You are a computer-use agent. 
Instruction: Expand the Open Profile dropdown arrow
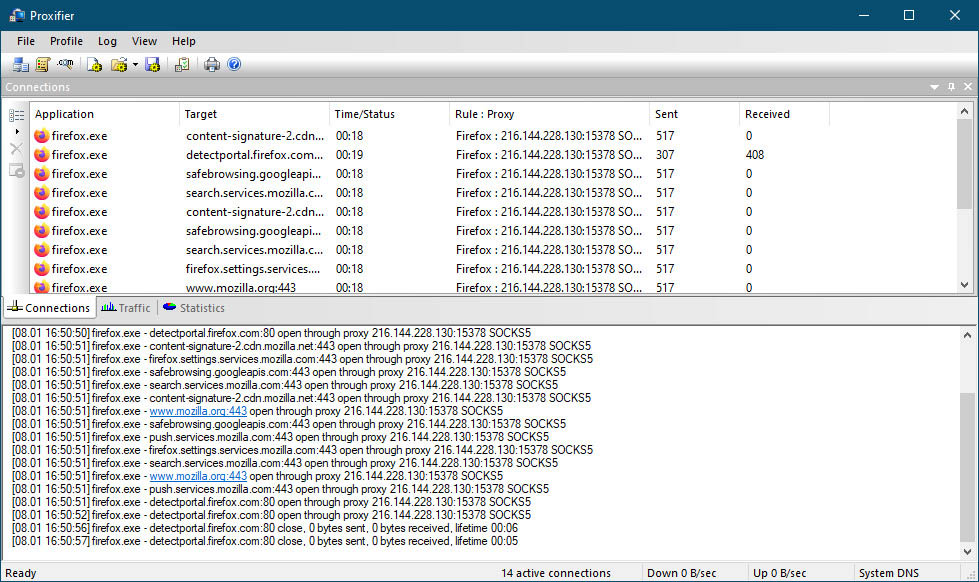135,64
